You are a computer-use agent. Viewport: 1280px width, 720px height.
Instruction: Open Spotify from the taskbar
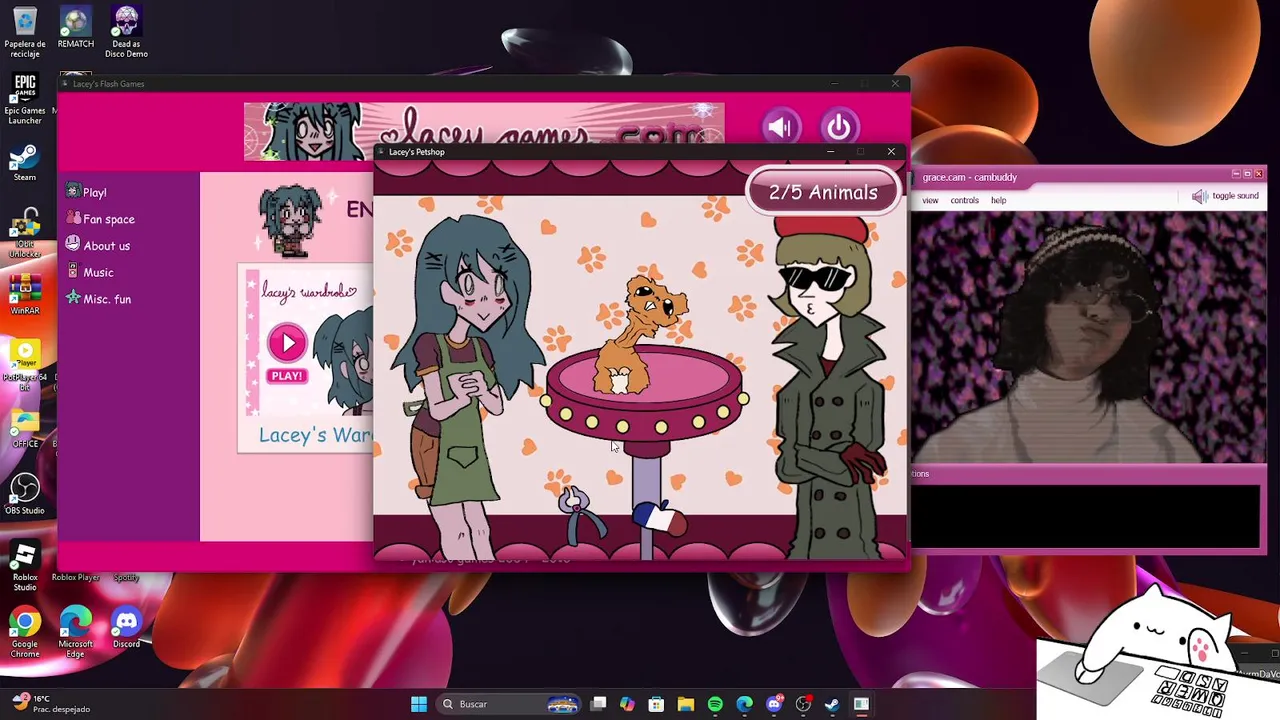(715, 704)
